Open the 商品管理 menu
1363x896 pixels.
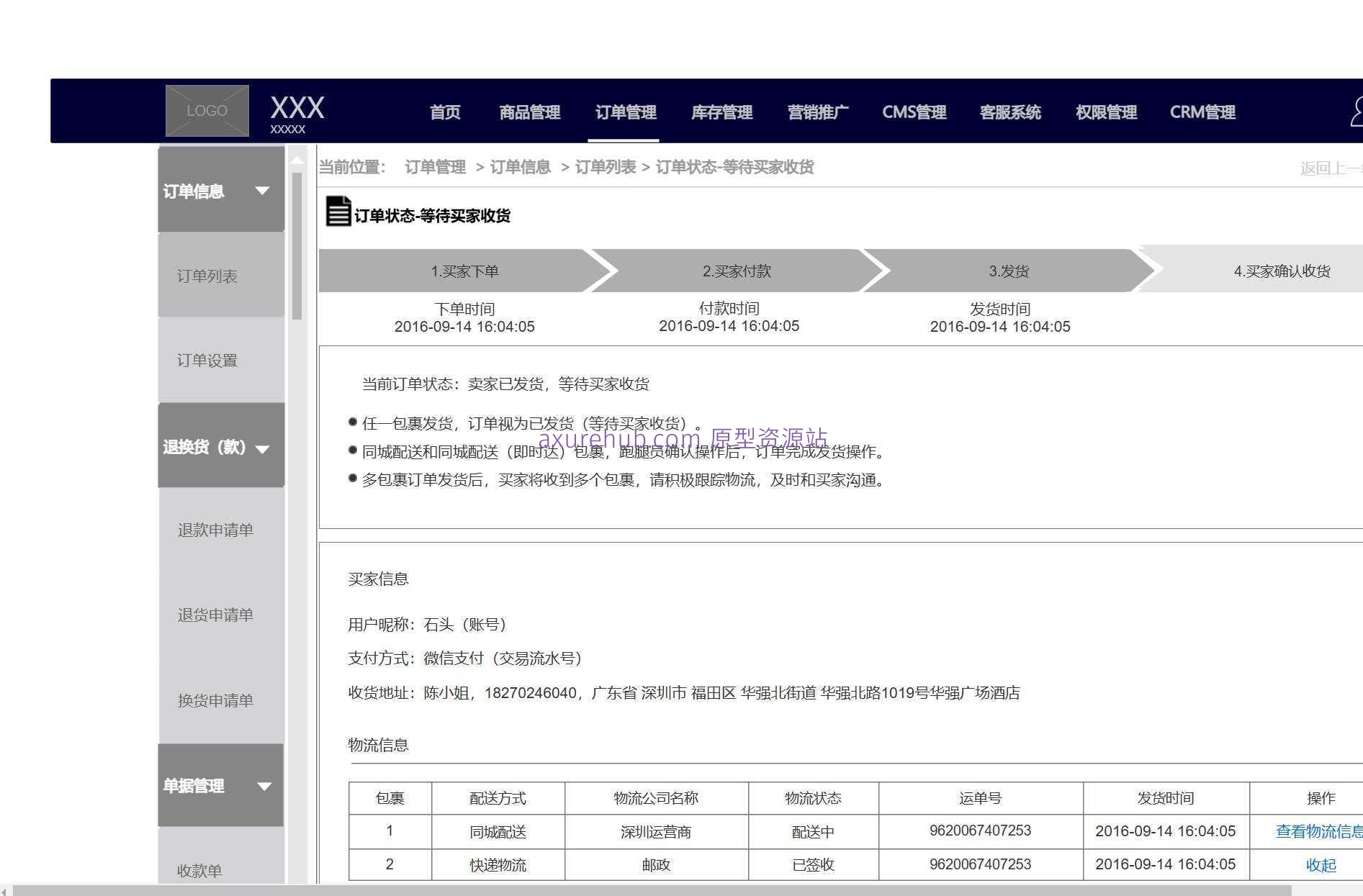529,112
